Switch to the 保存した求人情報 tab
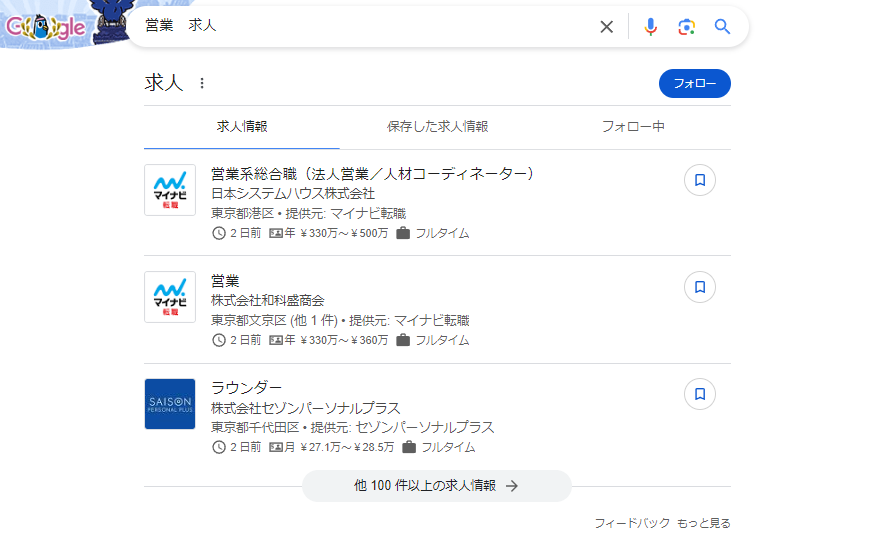Image resolution: width=869 pixels, height=553 pixels. [437, 127]
